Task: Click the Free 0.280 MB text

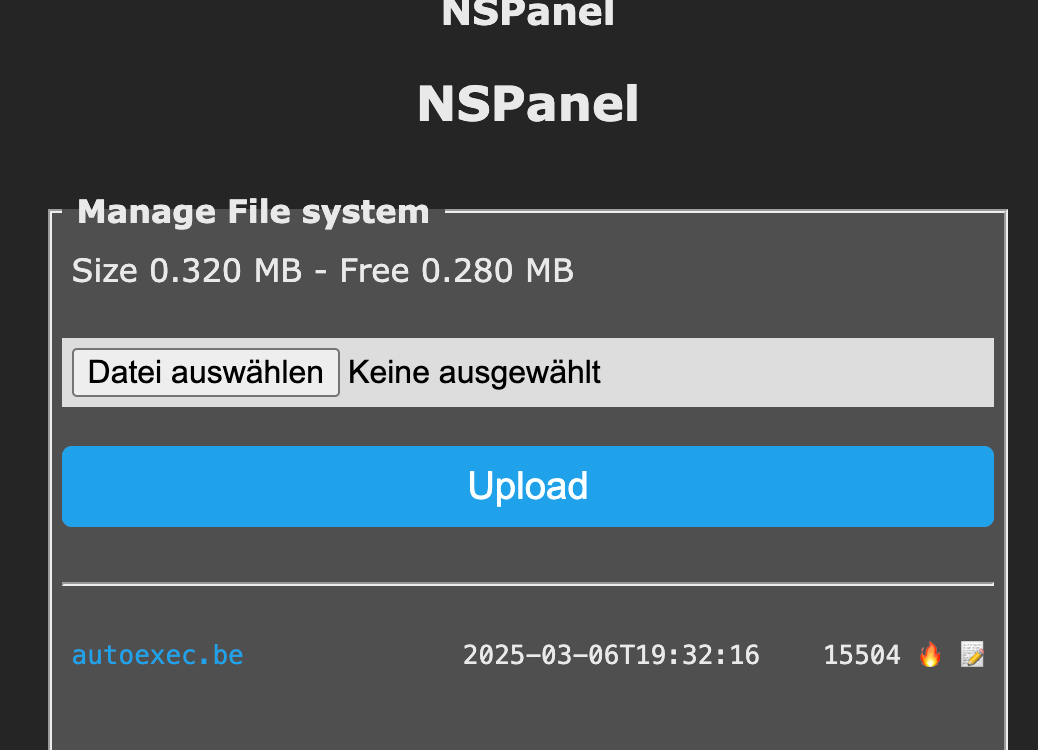Action: [456, 270]
